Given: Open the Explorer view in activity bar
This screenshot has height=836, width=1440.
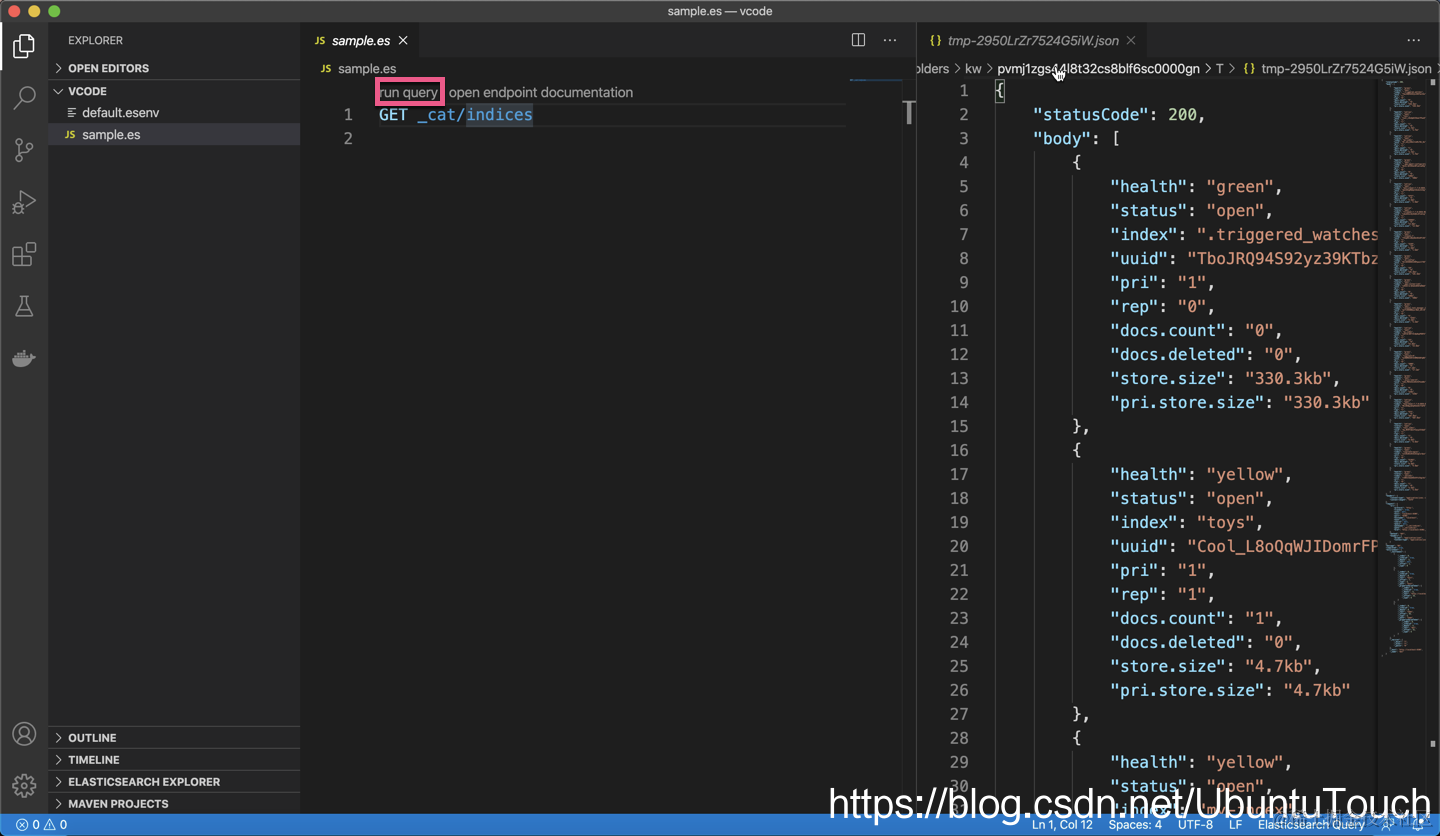Looking at the screenshot, I should (x=24, y=46).
